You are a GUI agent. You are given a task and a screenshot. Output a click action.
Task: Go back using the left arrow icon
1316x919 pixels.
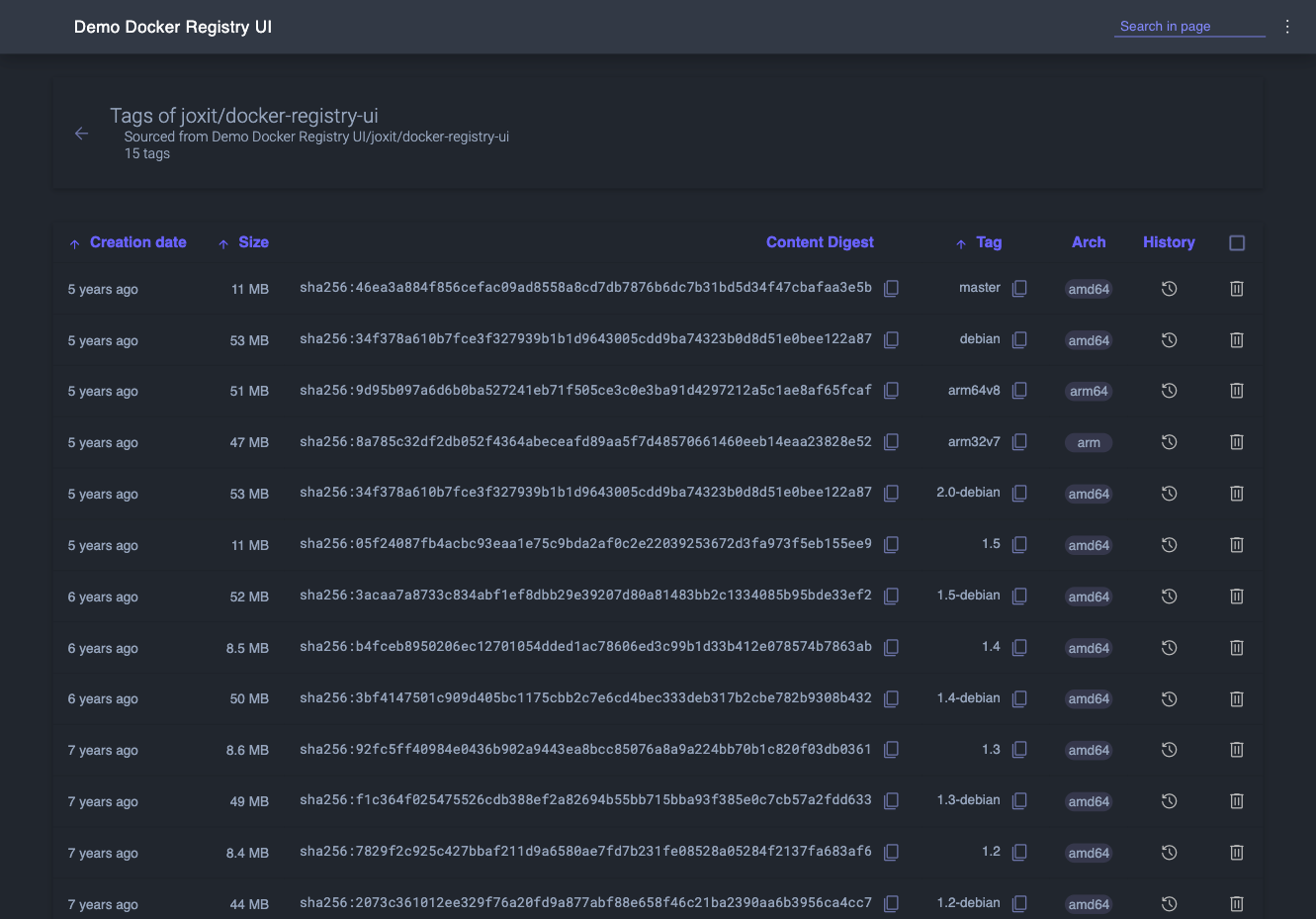pos(82,134)
